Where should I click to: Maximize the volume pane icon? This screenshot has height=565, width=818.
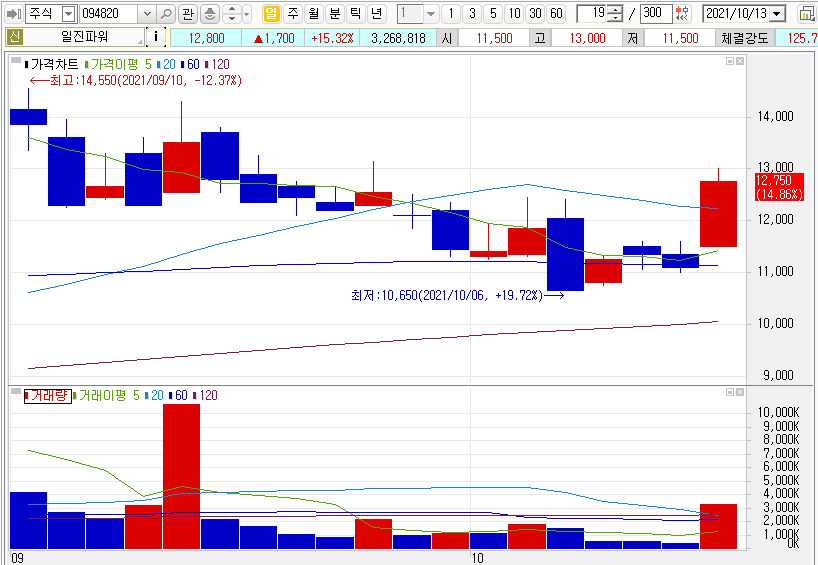tap(730, 392)
